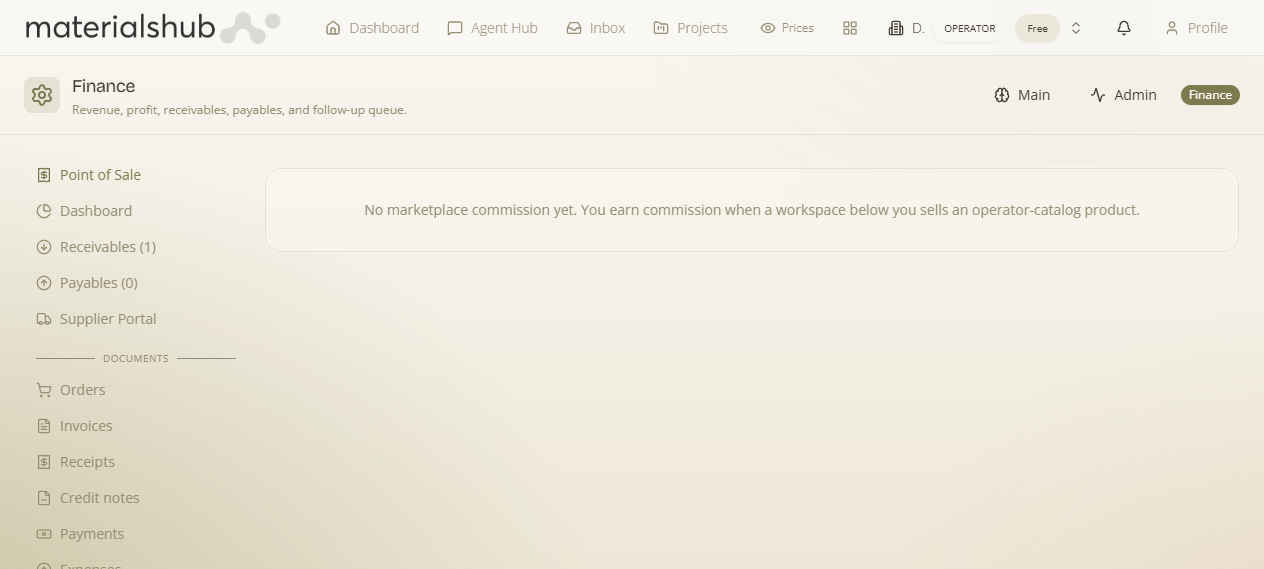Open Orders under Documents
Screen dimensions: 1264x569
tap(82, 390)
